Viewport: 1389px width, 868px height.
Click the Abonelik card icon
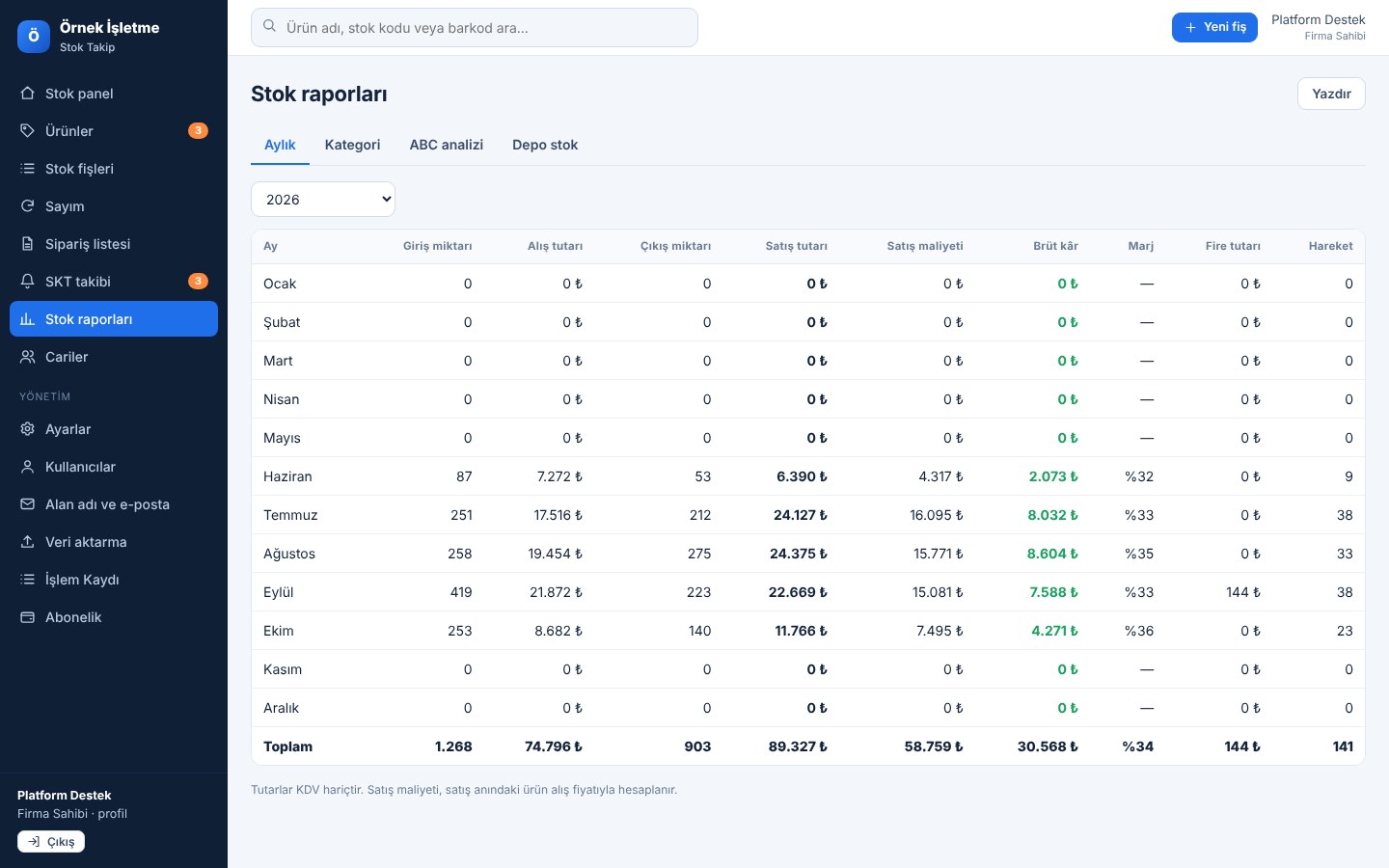point(27,617)
